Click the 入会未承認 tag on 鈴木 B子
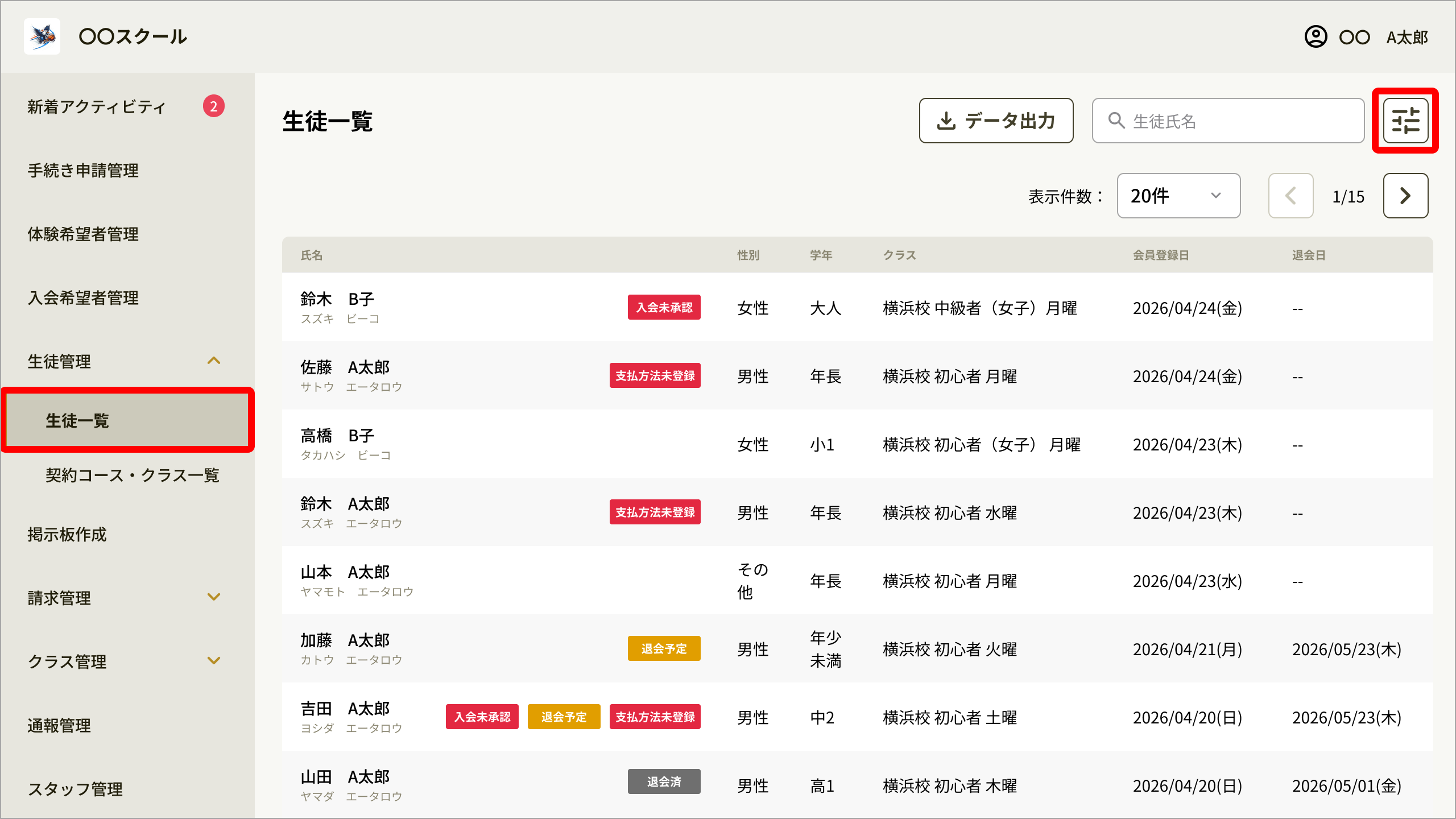1456x819 pixels. point(664,307)
